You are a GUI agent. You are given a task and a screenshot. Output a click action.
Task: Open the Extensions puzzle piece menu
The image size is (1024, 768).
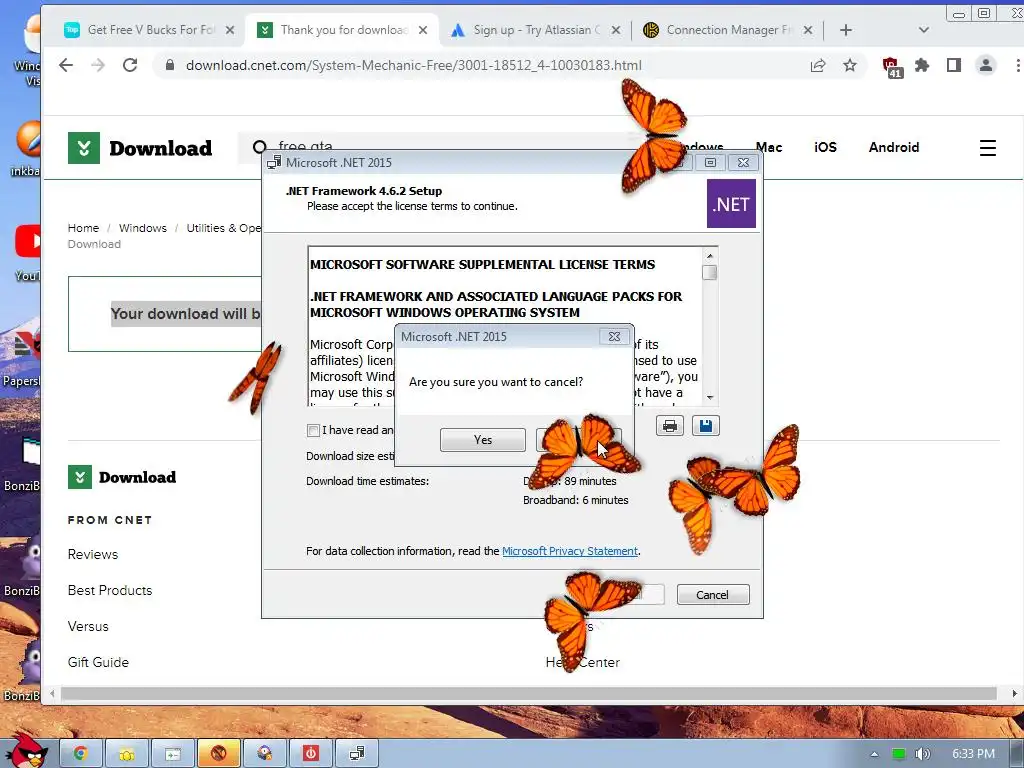coord(922,65)
